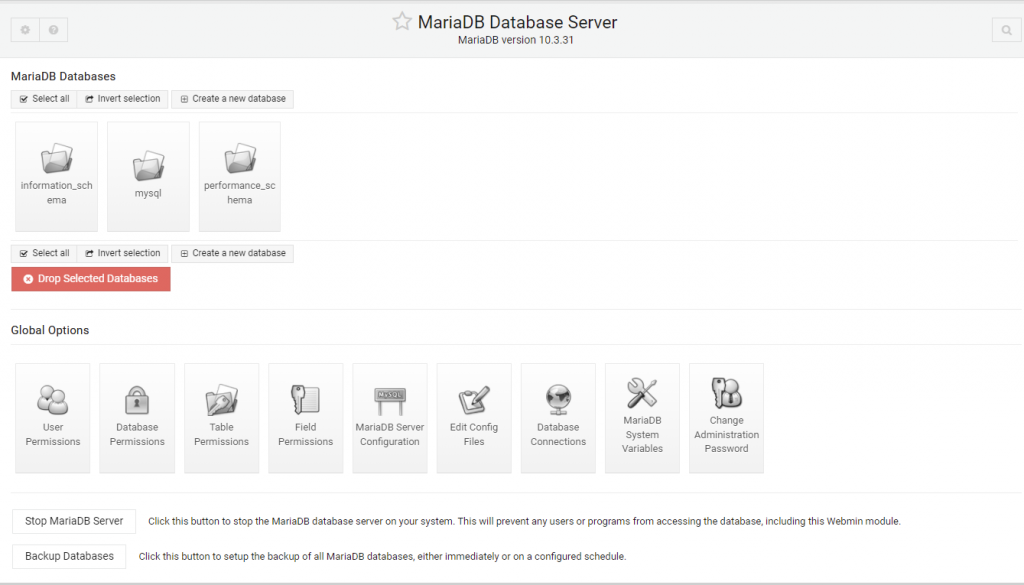The height and width of the screenshot is (585, 1024).
Task: Open Database Connections globe icon
Action: 558,400
